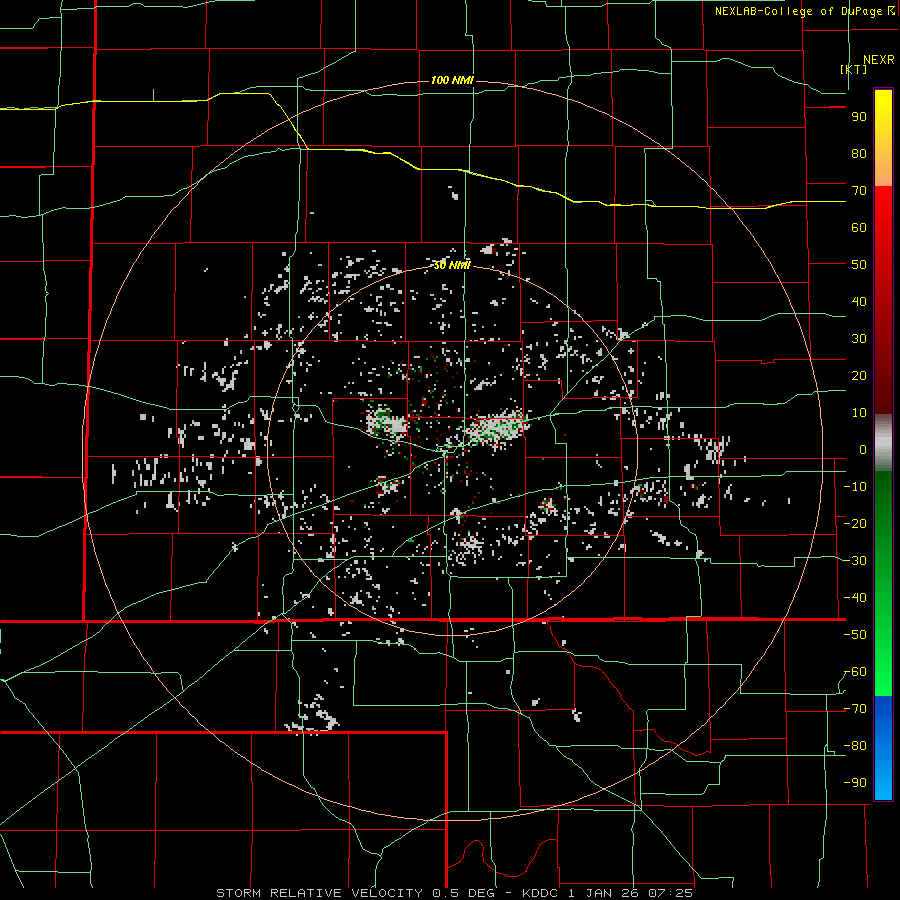This screenshot has height=900, width=900.
Task: Click the 30 value on velocity scale
Action: pyautogui.click(x=859, y=339)
